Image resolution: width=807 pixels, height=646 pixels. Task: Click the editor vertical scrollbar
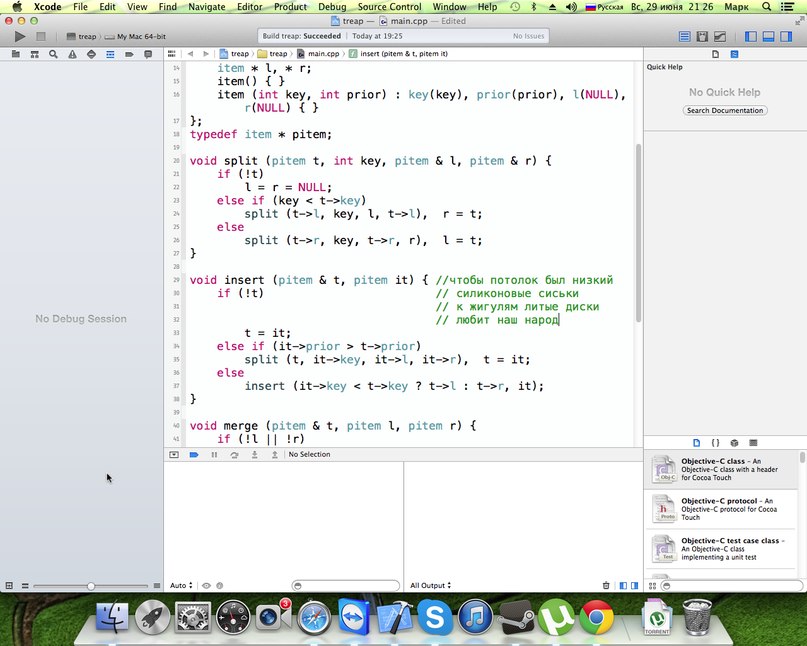tap(639, 233)
